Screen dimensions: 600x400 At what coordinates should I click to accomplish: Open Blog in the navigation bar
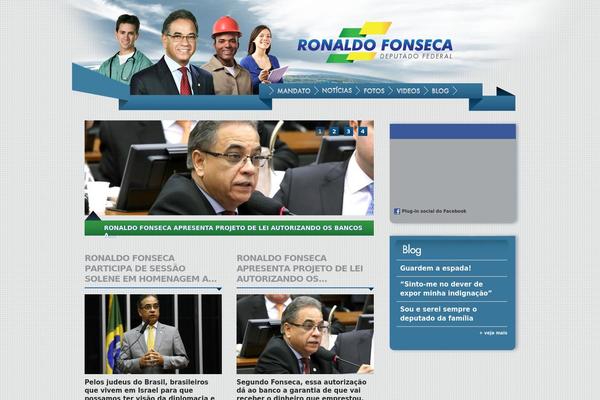point(440,91)
